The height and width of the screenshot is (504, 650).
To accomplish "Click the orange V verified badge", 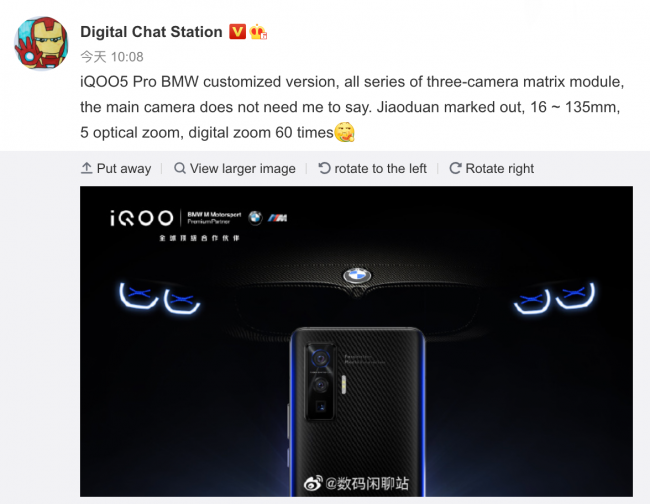I will (x=238, y=32).
